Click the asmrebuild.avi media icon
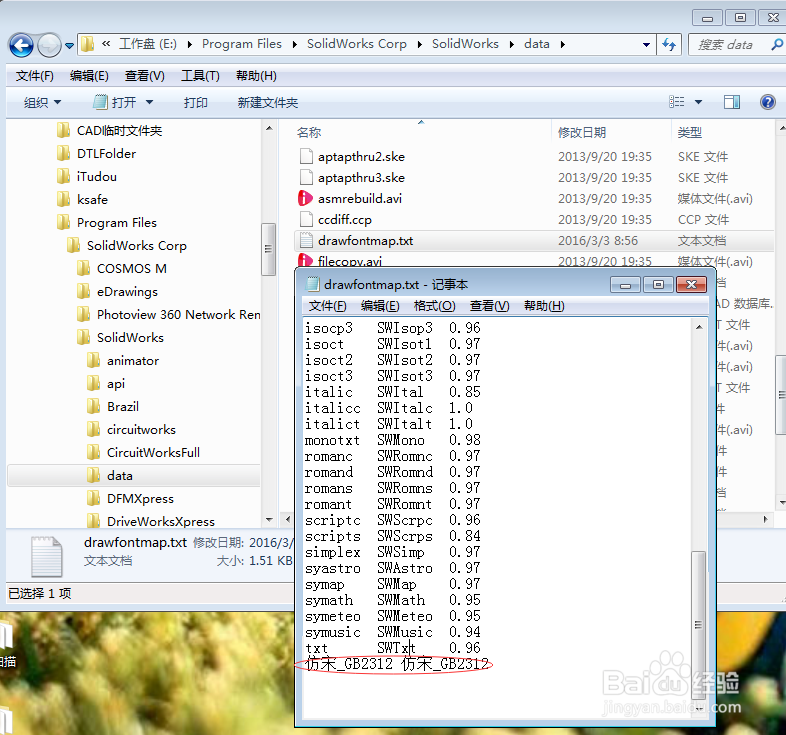786x735 pixels. [305, 199]
